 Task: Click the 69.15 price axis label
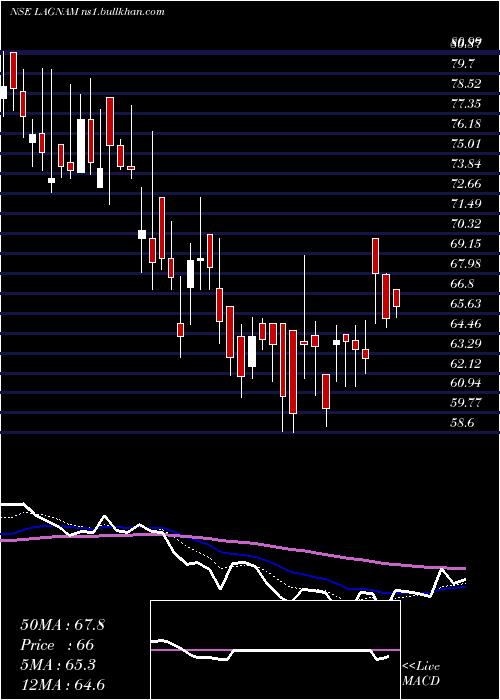(x=466, y=244)
